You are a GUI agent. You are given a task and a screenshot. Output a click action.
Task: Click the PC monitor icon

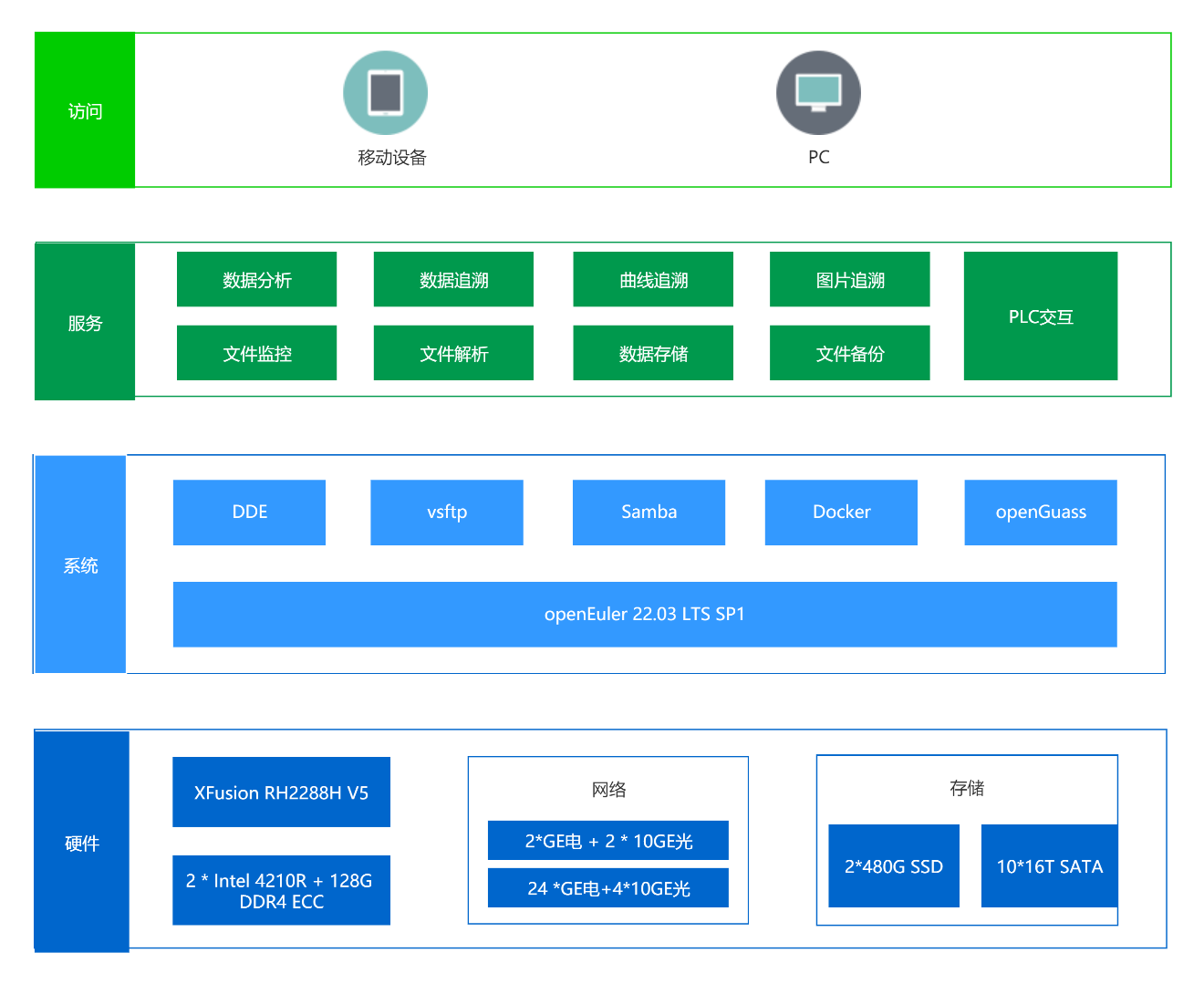tap(818, 93)
